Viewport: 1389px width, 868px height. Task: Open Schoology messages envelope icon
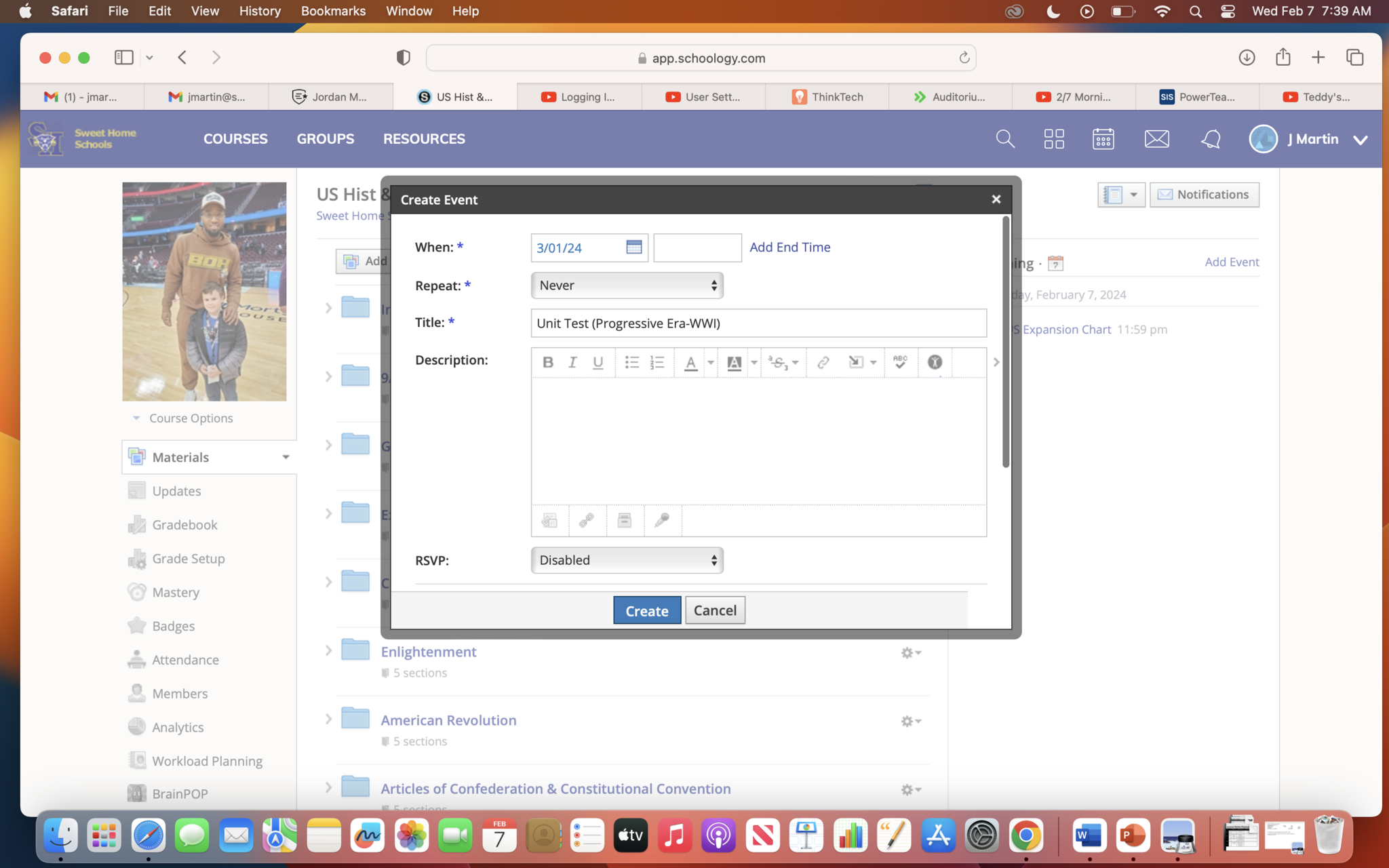click(x=1156, y=139)
